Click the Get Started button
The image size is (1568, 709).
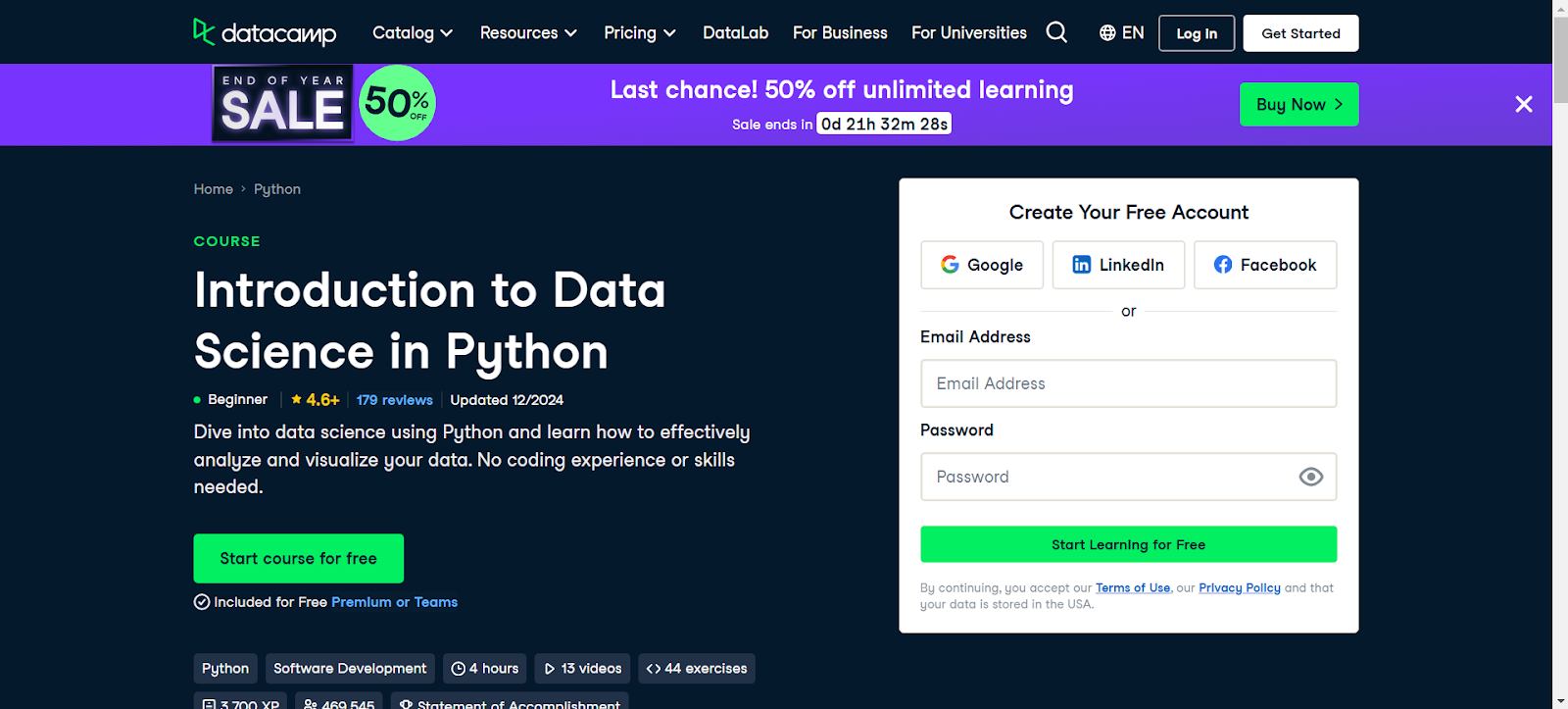point(1300,33)
